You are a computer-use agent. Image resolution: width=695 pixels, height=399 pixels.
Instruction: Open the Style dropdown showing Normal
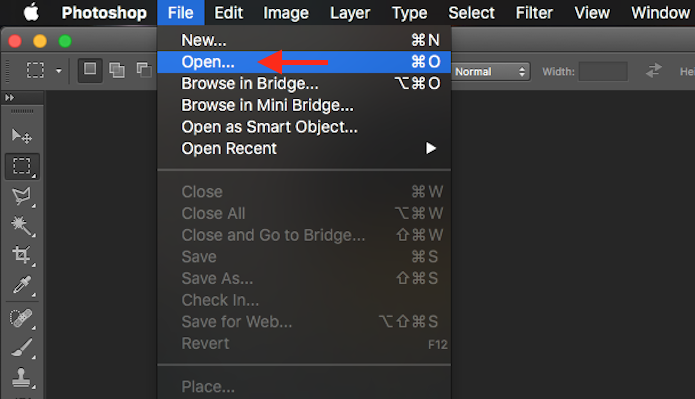pyautogui.click(x=491, y=71)
